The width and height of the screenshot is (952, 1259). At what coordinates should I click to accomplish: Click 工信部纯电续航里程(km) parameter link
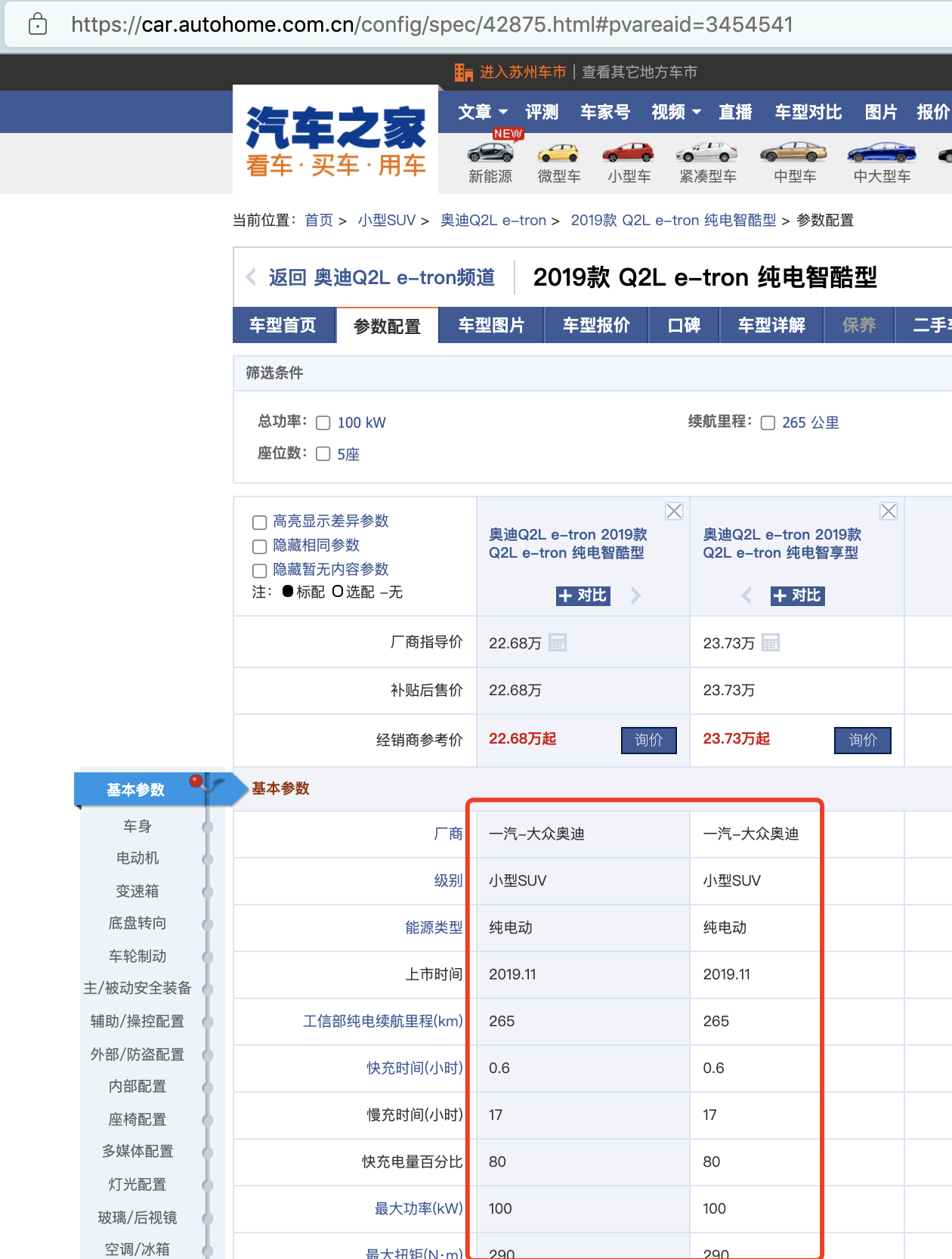pos(383,1021)
